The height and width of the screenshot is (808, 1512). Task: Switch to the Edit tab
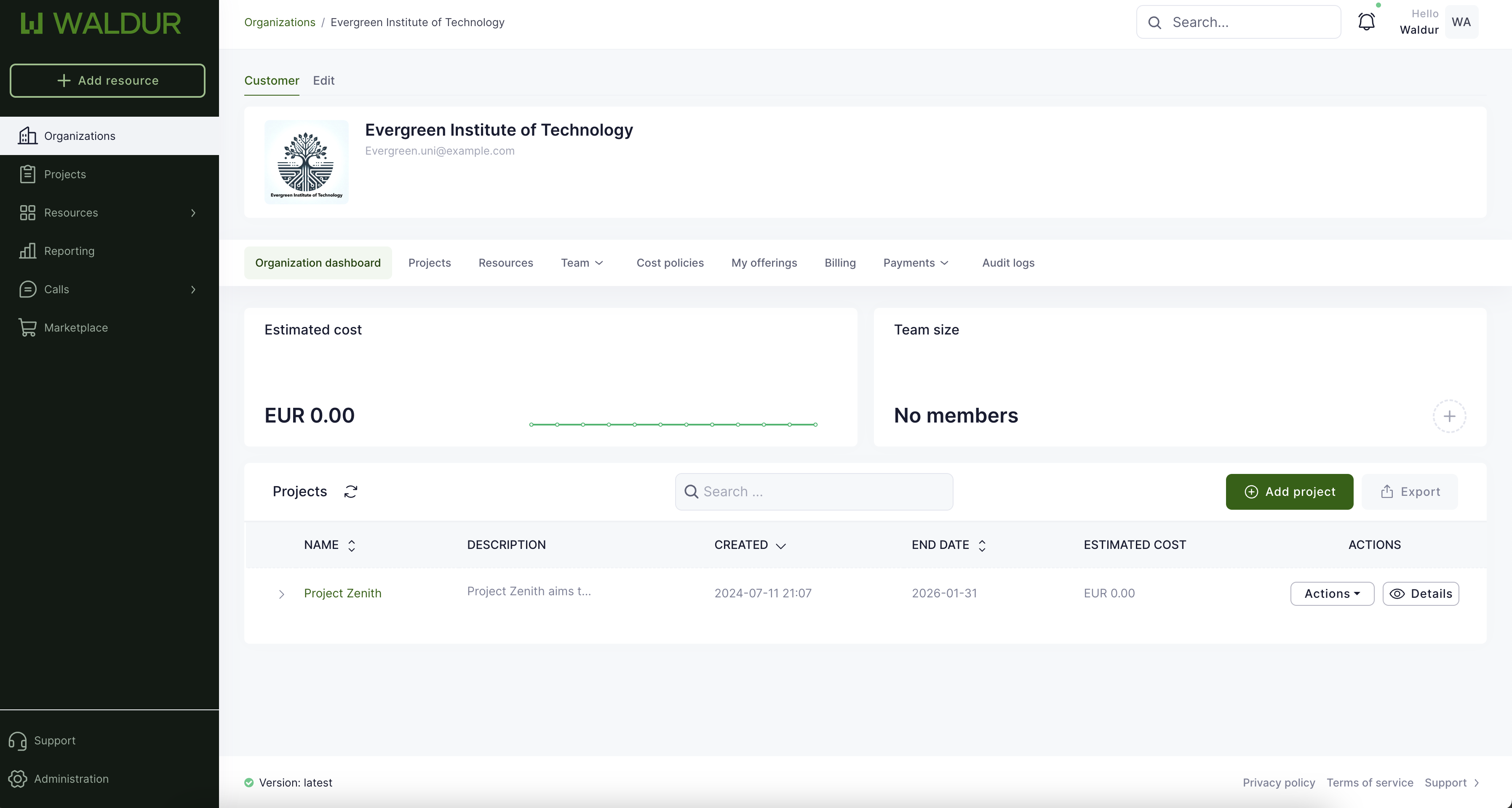(x=323, y=80)
